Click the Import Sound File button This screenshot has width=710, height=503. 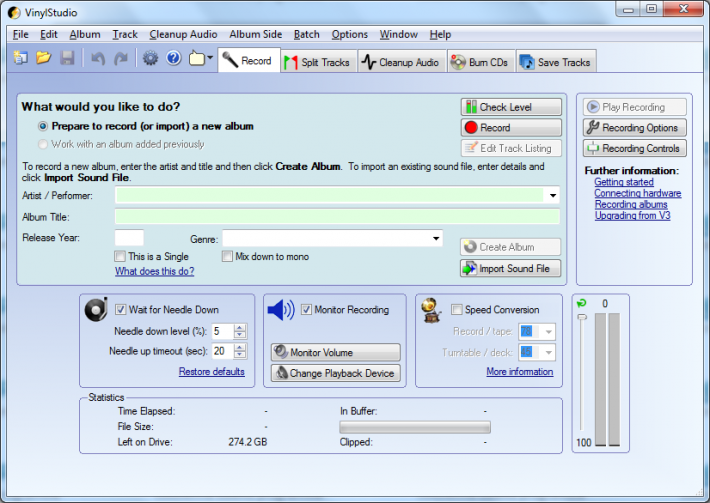[510, 268]
